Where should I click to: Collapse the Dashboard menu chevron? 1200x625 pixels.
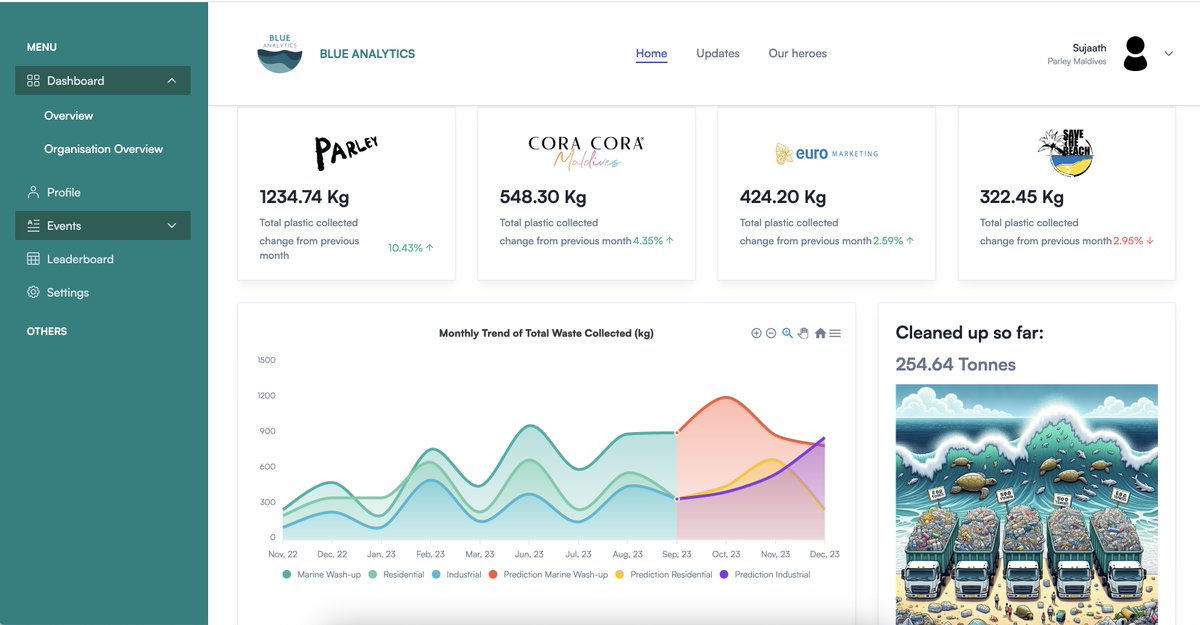tap(172, 81)
